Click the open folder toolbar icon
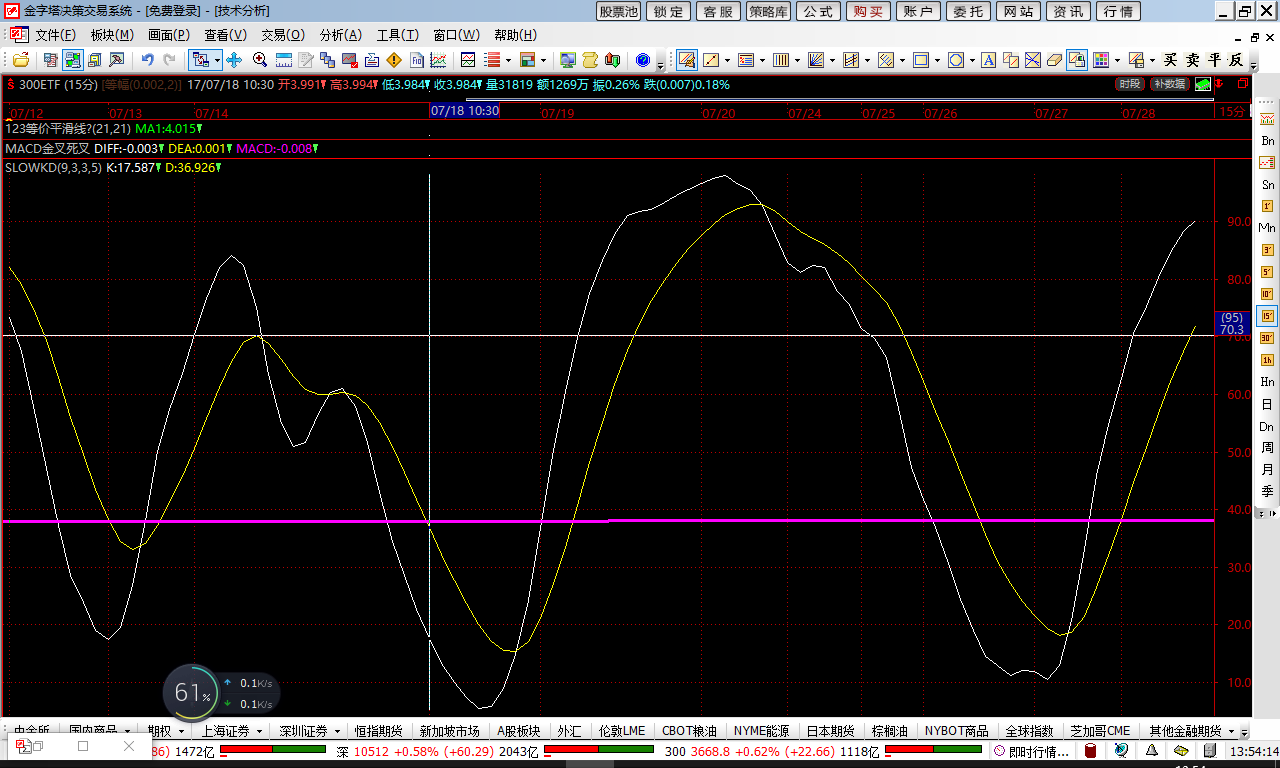Viewport: 1280px width, 768px height. [20, 60]
